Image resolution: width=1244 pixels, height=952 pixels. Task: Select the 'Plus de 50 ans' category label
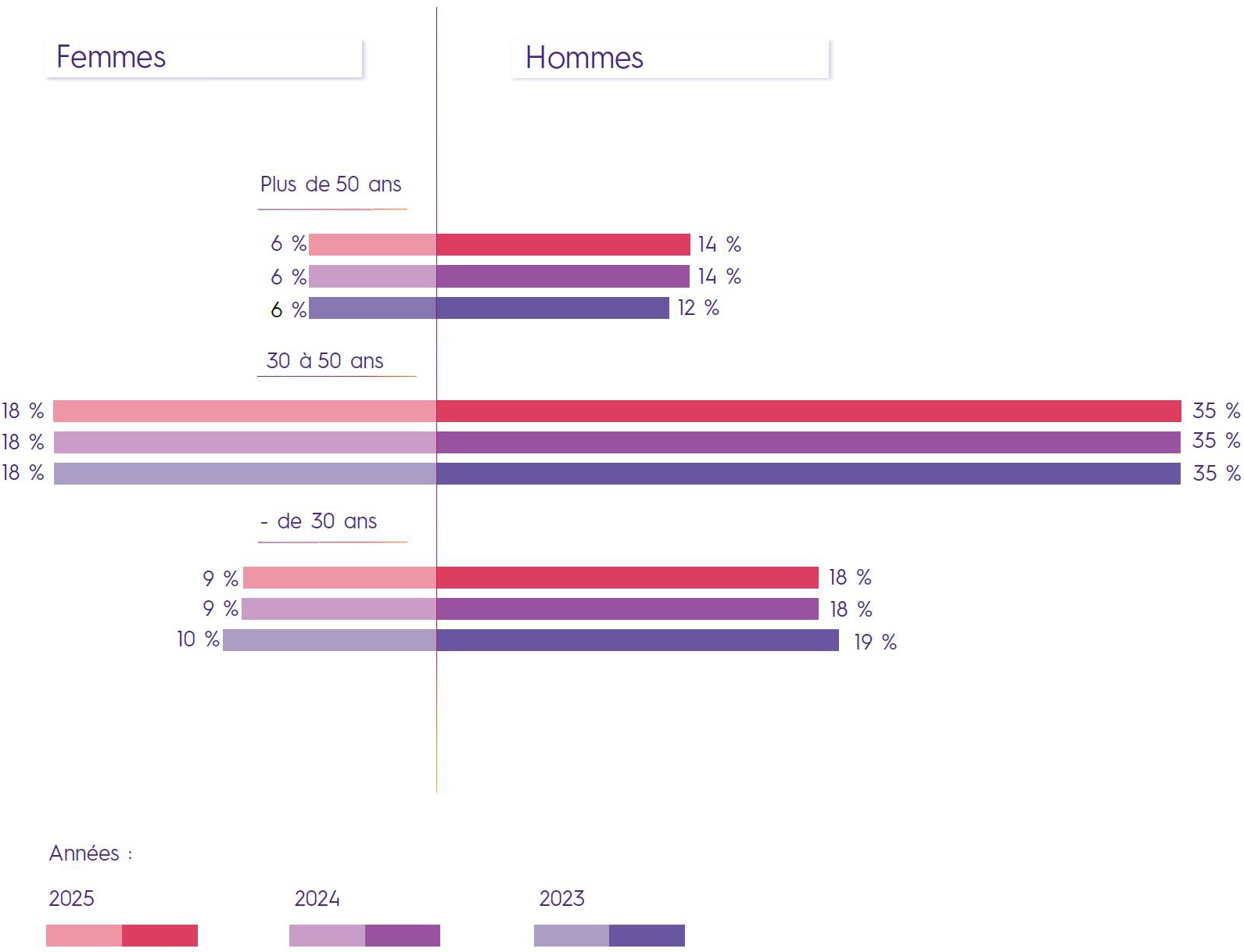[331, 184]
